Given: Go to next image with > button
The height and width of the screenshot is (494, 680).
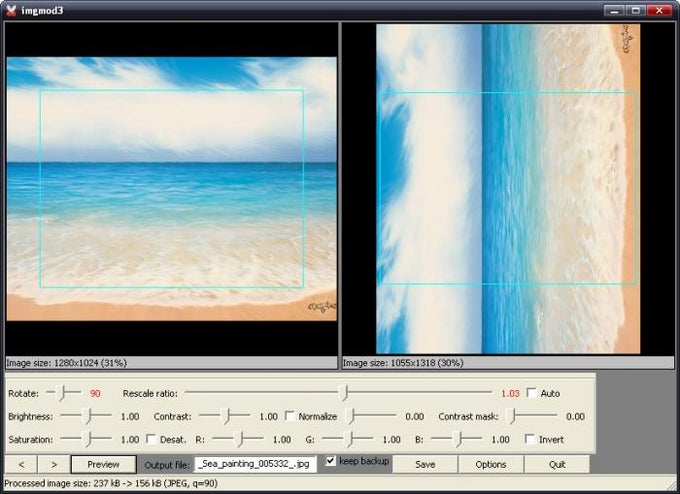Looking at the screenshot, I should 54,465.
